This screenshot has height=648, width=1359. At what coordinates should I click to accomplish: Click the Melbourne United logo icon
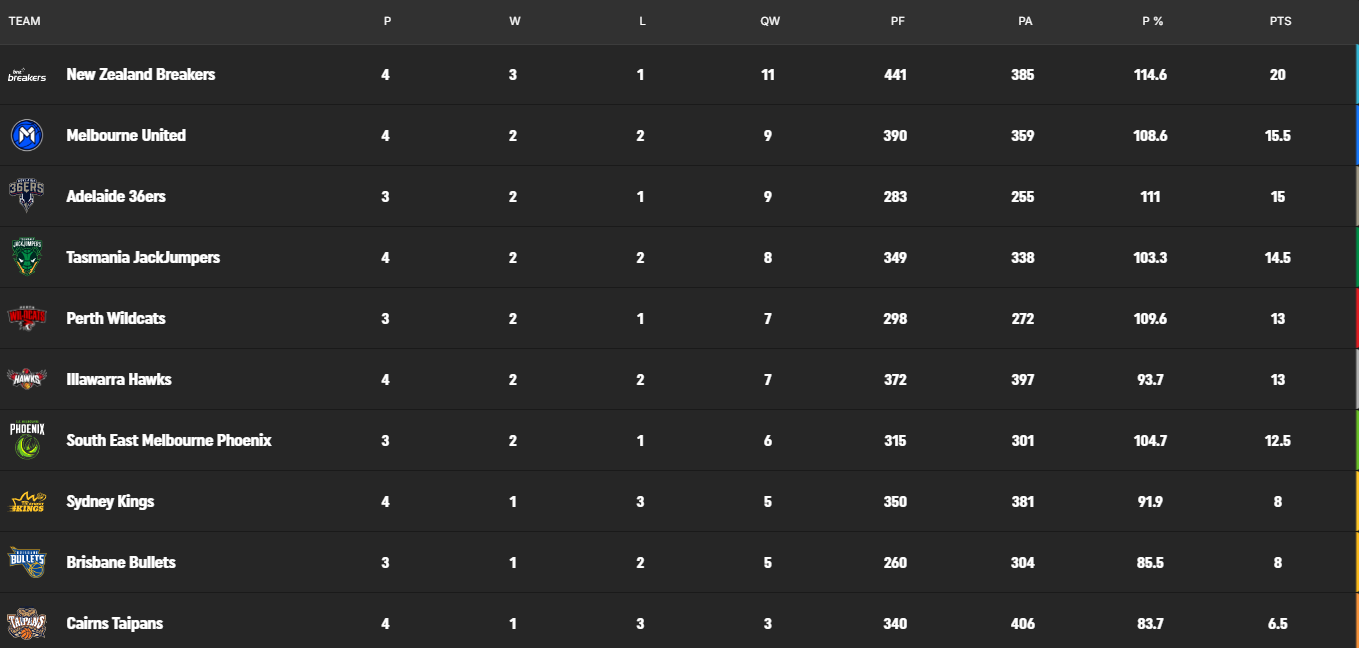click(27, 135)
